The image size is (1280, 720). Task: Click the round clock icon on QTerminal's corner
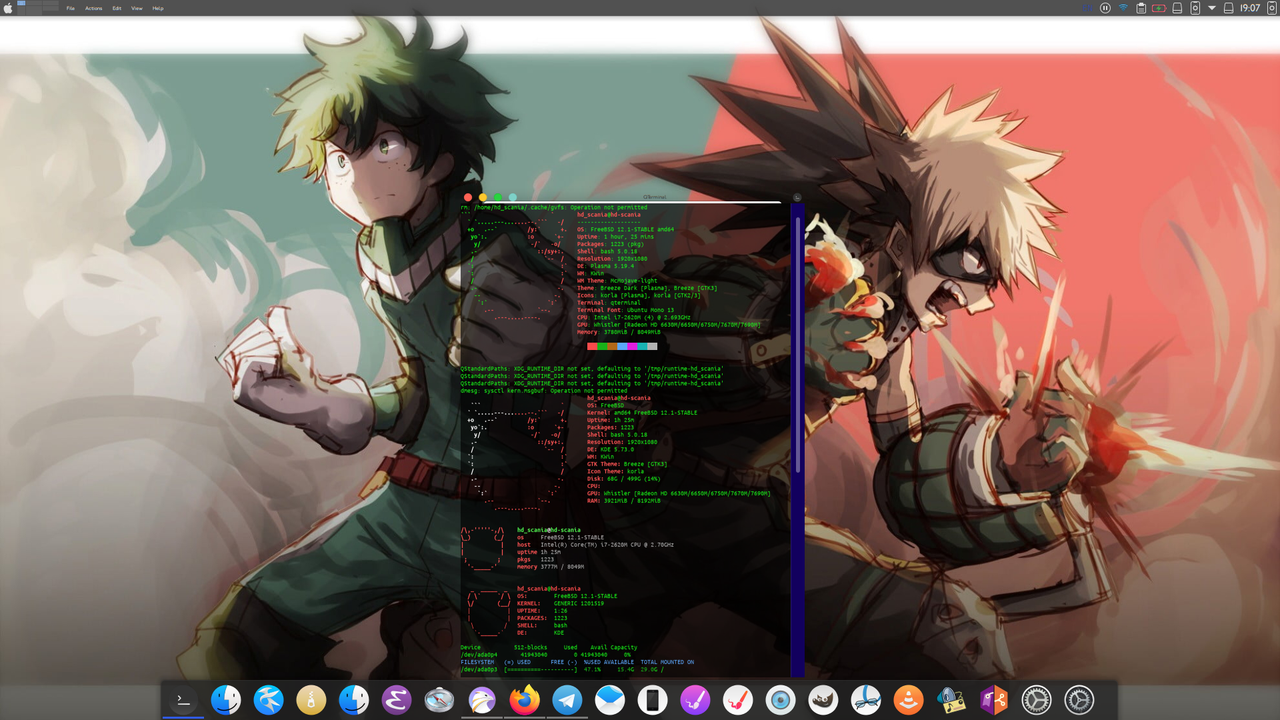797,198
